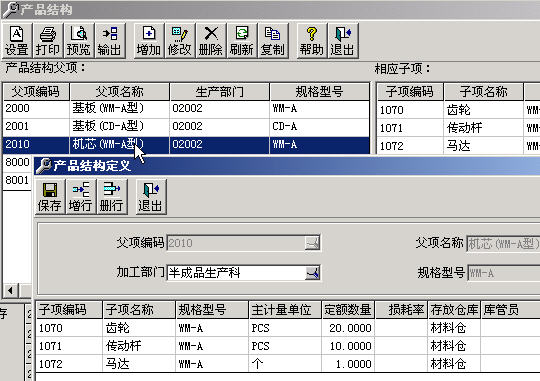Open 预览 print preview
Viewport: 540px width, 381px height.
click(x=79, y=41)
